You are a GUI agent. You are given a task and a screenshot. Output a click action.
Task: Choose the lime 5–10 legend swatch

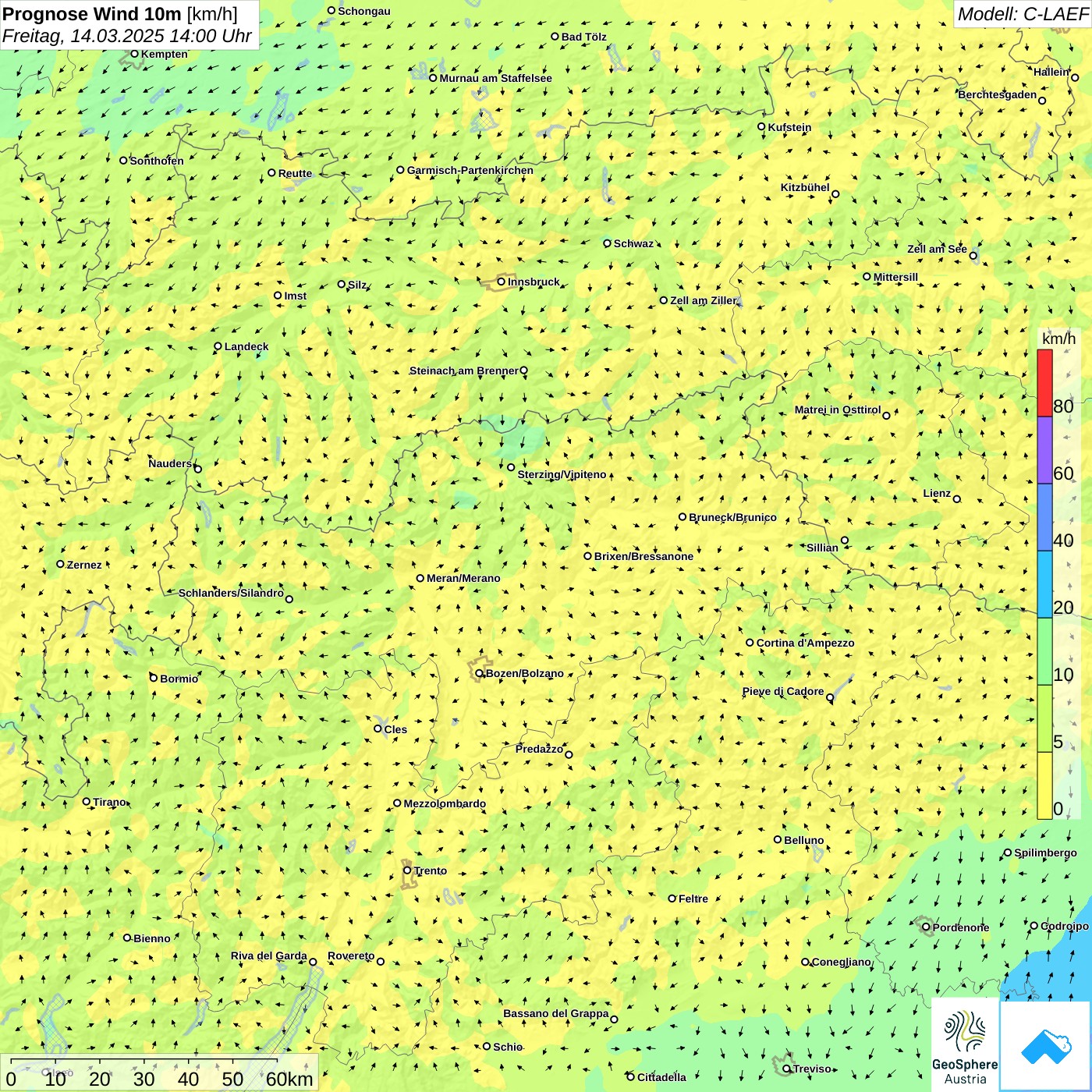pyautogui.click(x=1044, y=719)
